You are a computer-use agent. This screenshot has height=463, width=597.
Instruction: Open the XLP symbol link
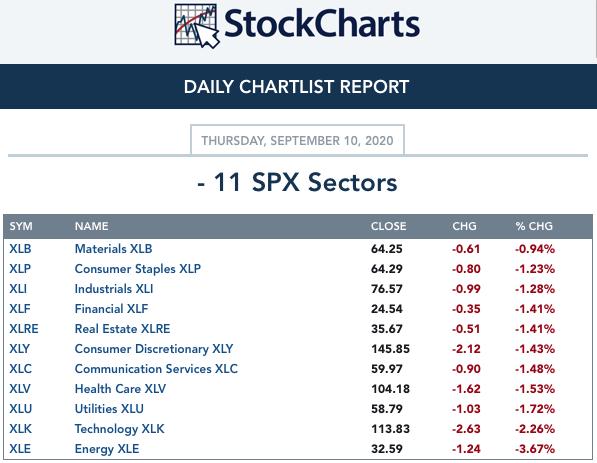pyautogui.click(x=20, y=269)
